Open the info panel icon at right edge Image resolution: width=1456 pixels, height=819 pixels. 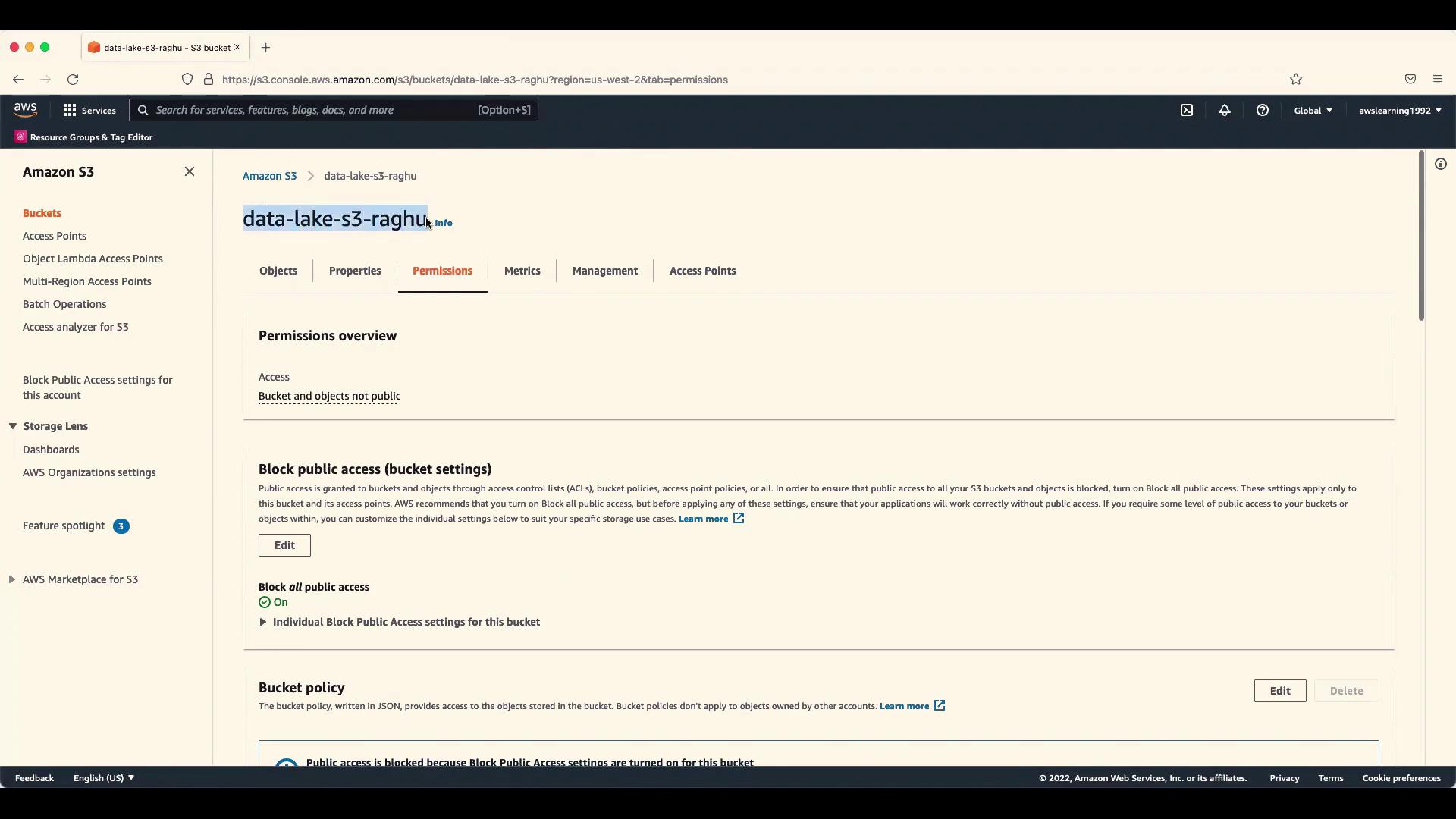[1440, 164]
